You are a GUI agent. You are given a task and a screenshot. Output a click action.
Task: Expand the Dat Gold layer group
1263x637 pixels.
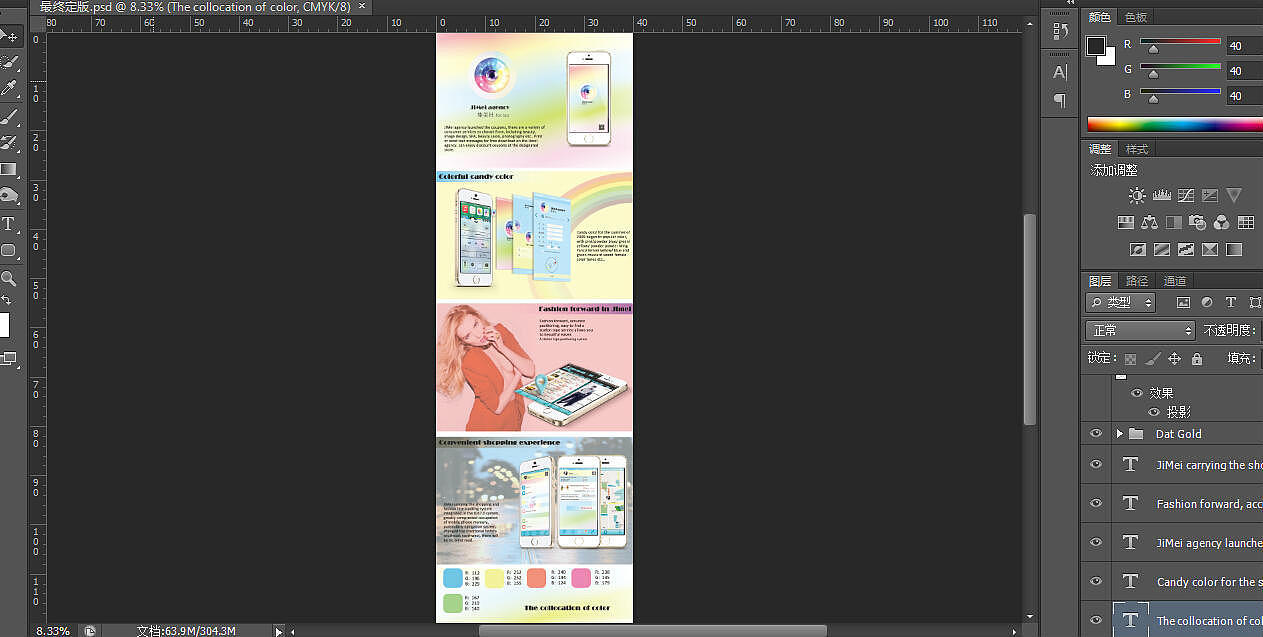click(x=1120, y=433)
